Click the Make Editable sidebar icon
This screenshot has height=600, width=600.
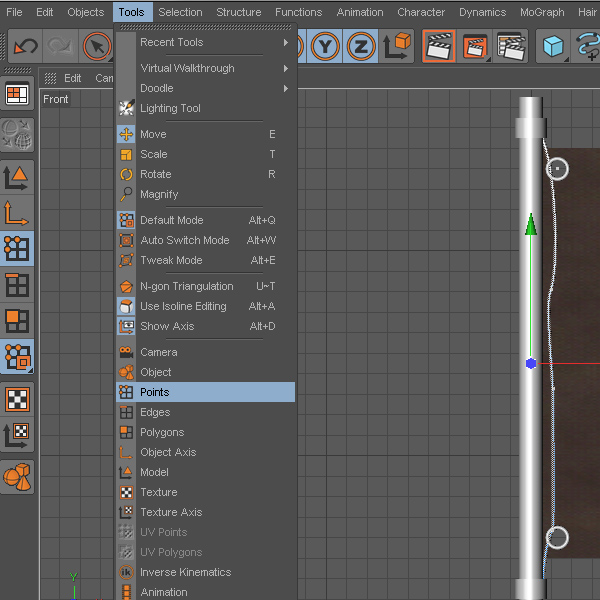17,135
